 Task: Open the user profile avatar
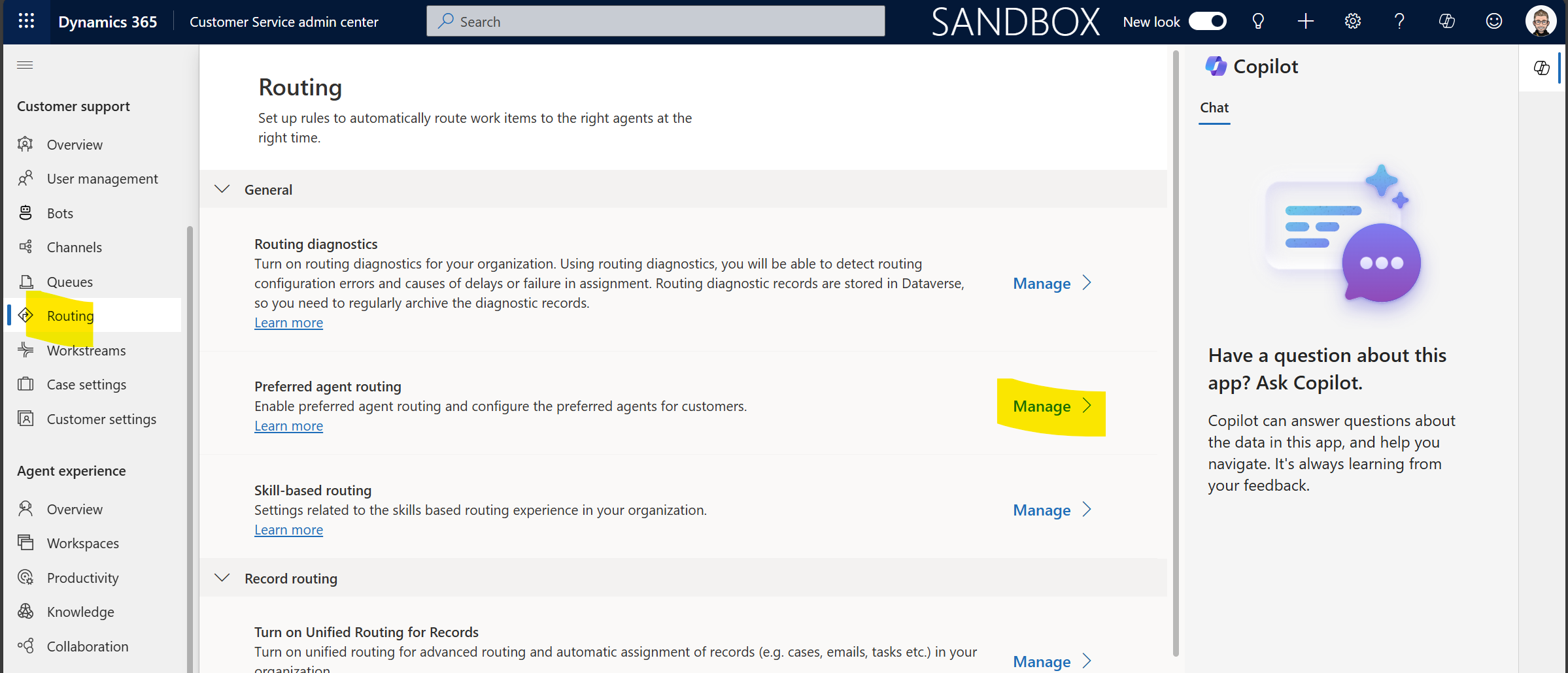pos(1541,22)
